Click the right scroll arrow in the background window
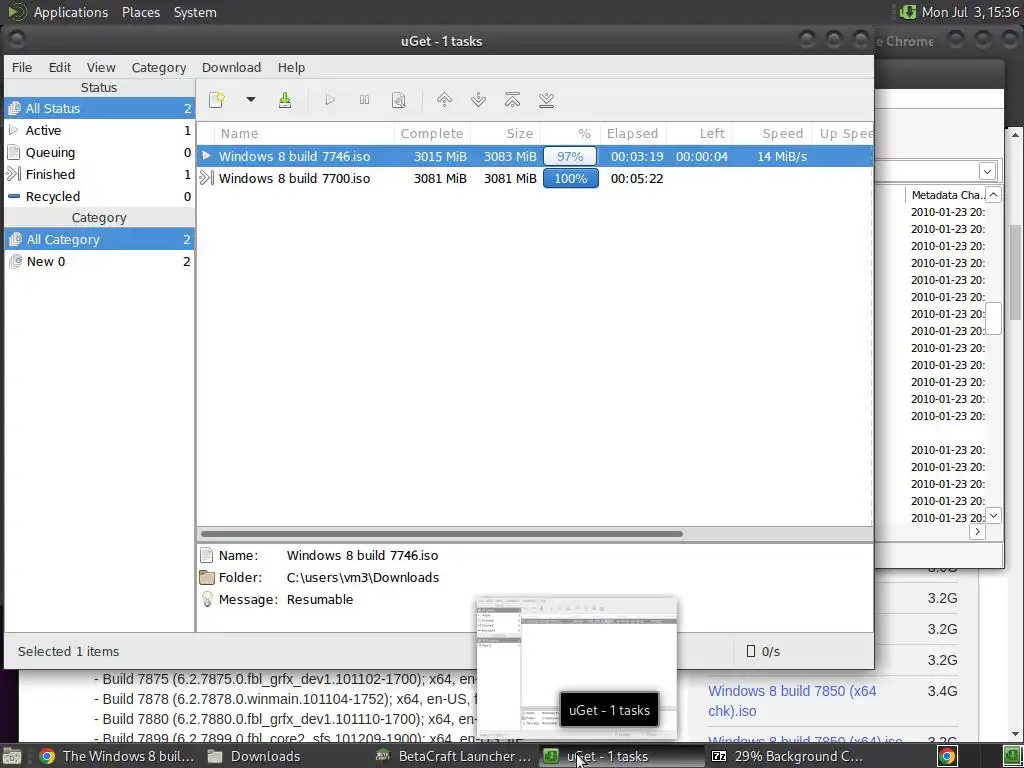The image size is (1024, 768). point(978,532)
